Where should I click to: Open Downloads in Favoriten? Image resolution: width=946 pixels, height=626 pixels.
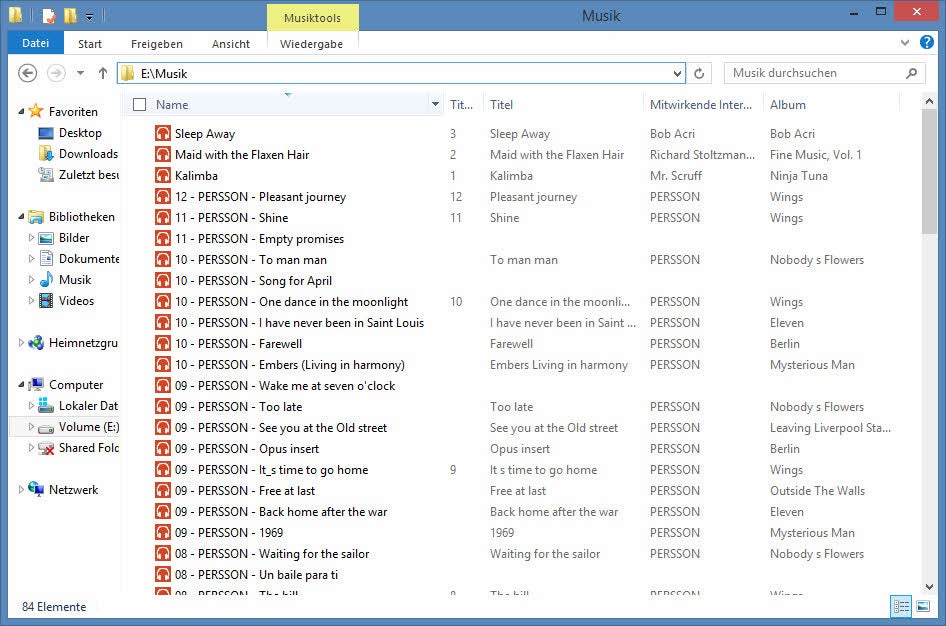[x=88, y=154]
